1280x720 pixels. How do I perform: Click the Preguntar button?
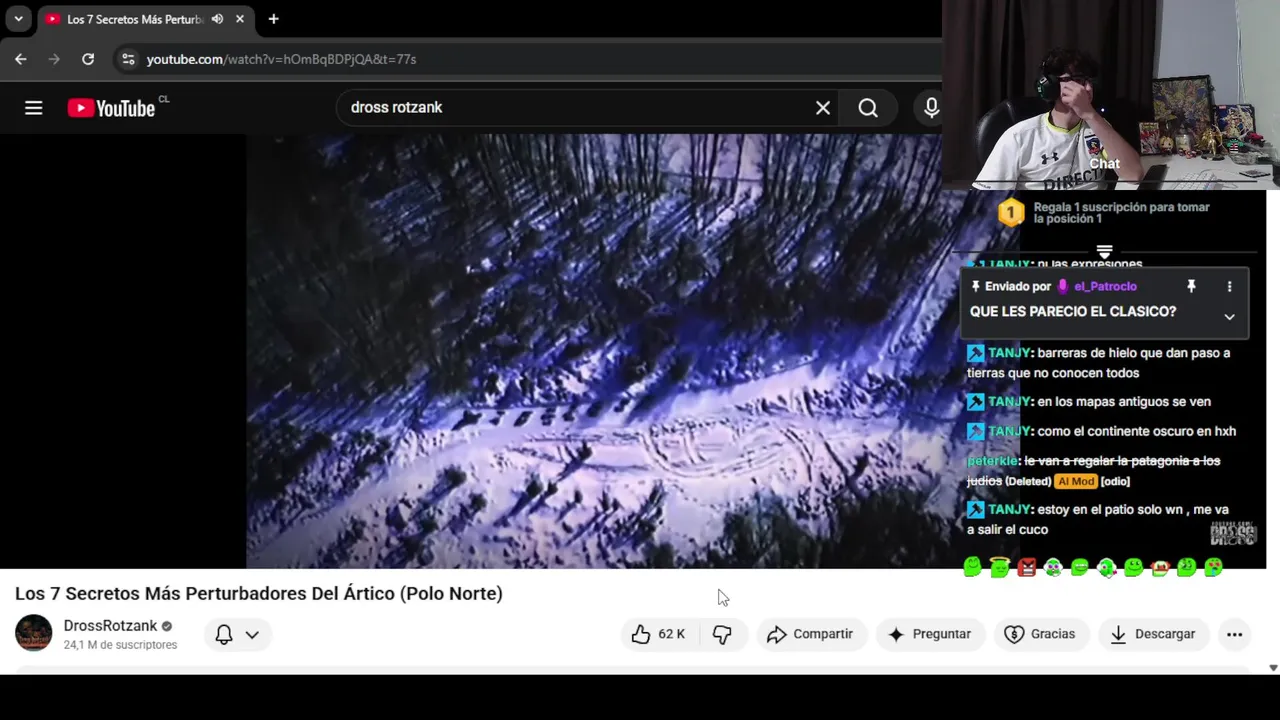point(929,634)
